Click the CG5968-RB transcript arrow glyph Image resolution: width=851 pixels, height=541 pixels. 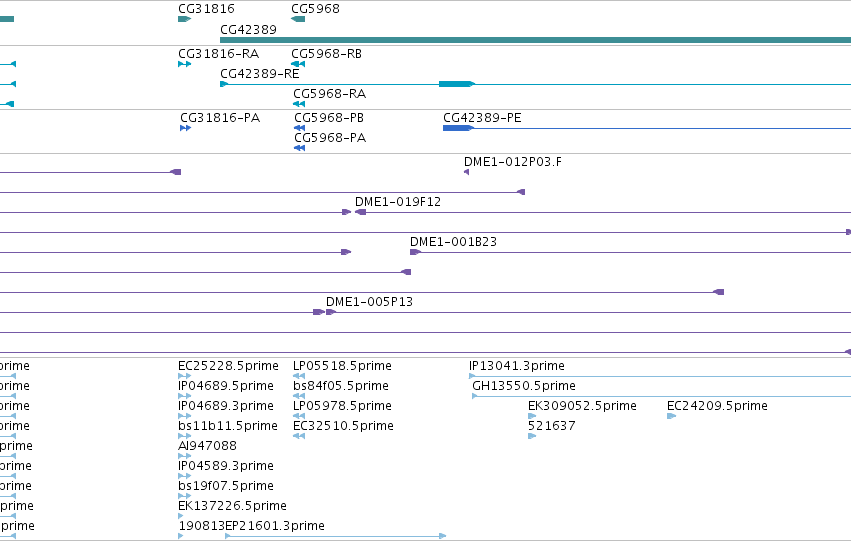(298, 64)
